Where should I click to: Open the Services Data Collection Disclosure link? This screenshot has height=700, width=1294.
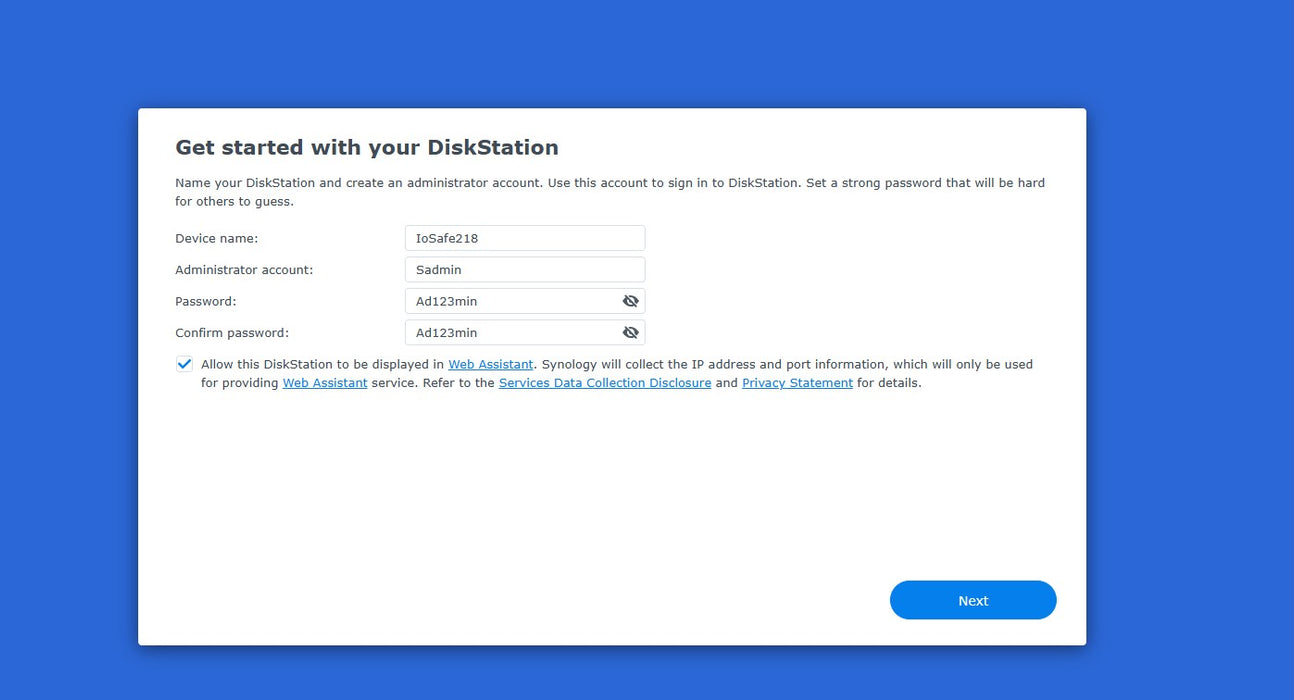pos(604,383)
